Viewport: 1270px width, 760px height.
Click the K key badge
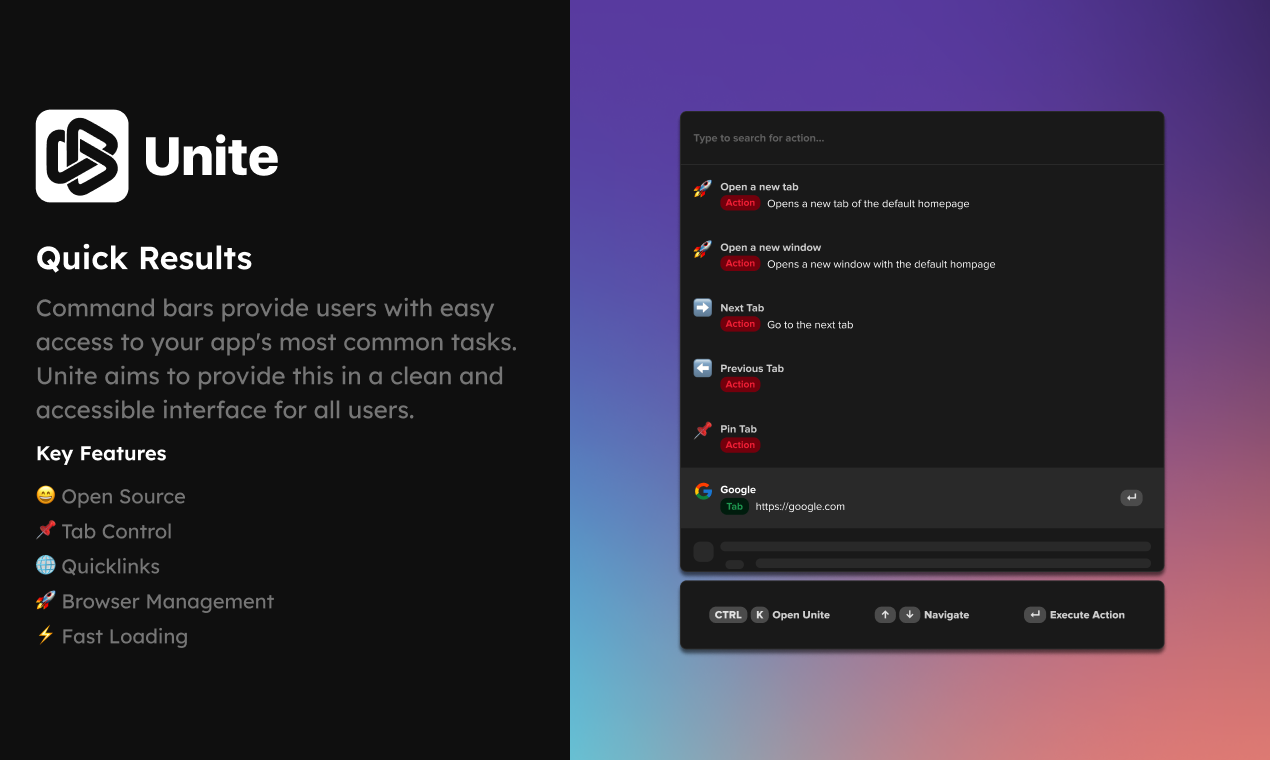coord(760,615)
